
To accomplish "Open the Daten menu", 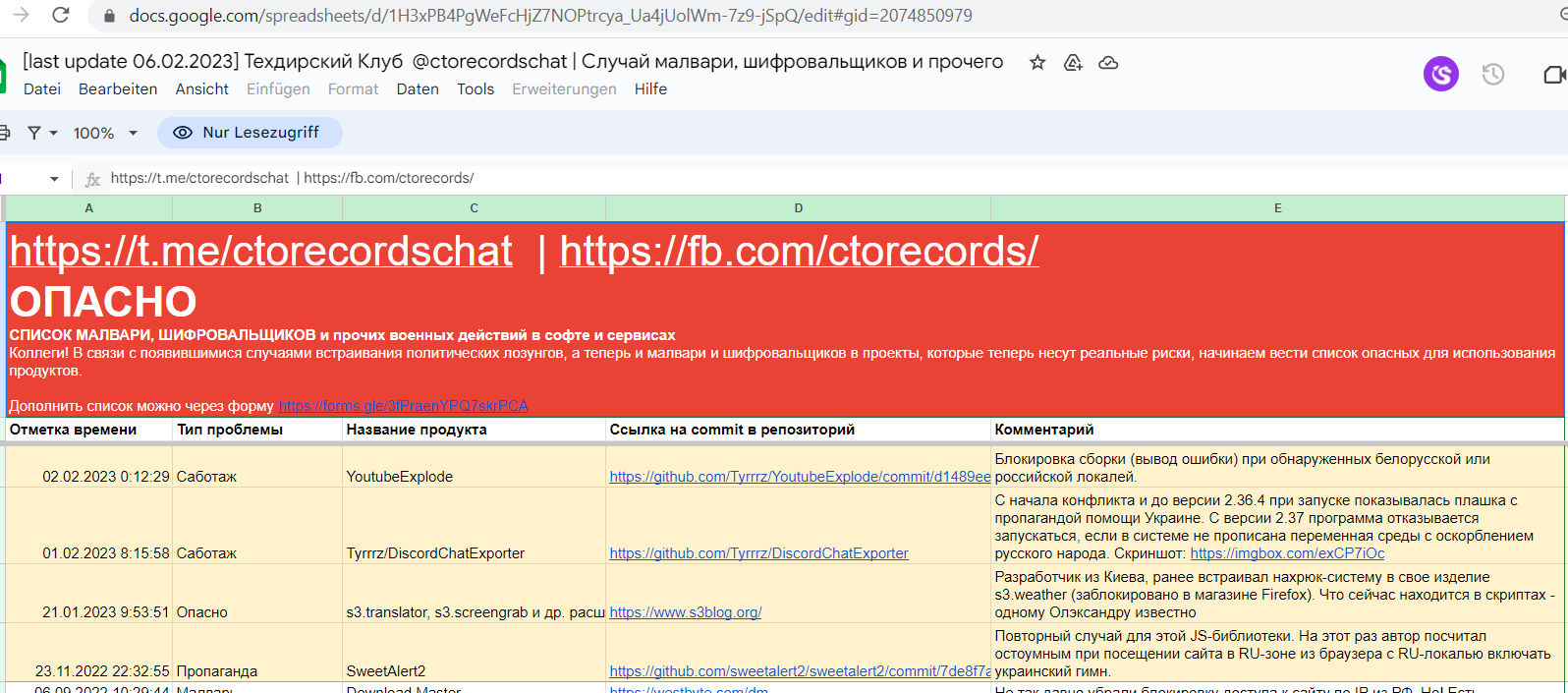I will point(418,88).
